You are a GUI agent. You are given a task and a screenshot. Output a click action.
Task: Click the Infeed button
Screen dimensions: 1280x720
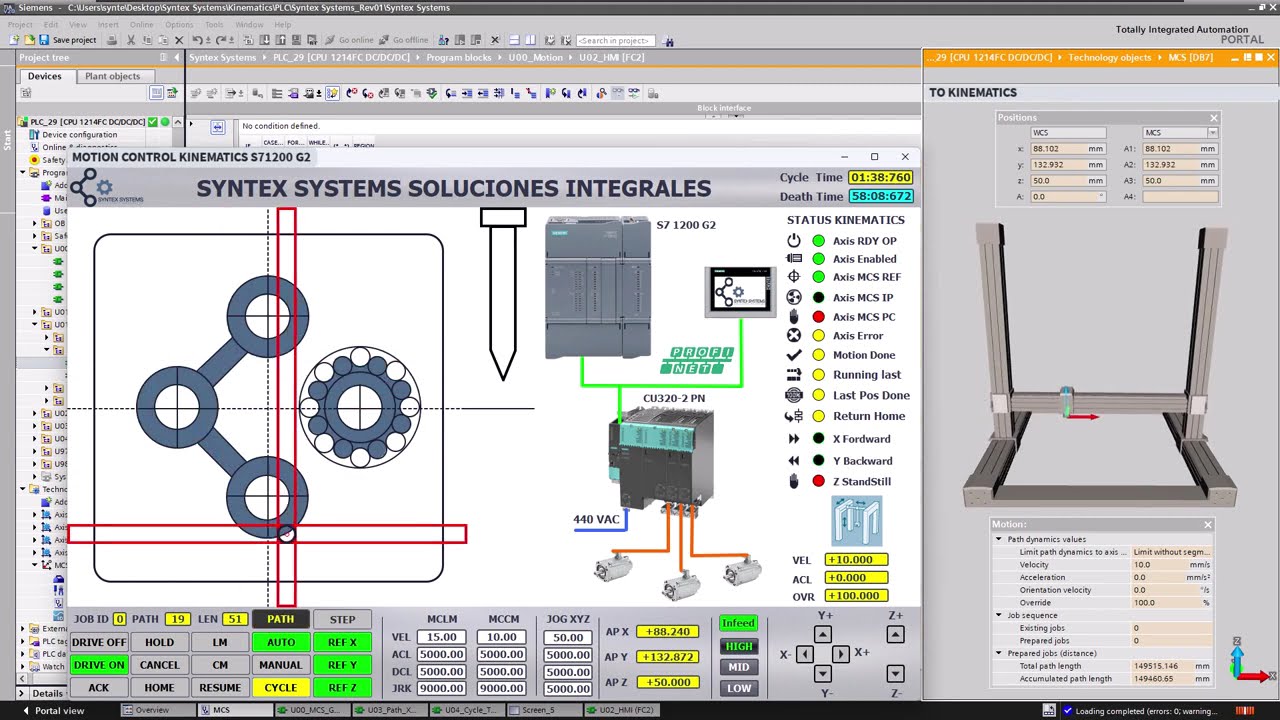tap(738, 623)
